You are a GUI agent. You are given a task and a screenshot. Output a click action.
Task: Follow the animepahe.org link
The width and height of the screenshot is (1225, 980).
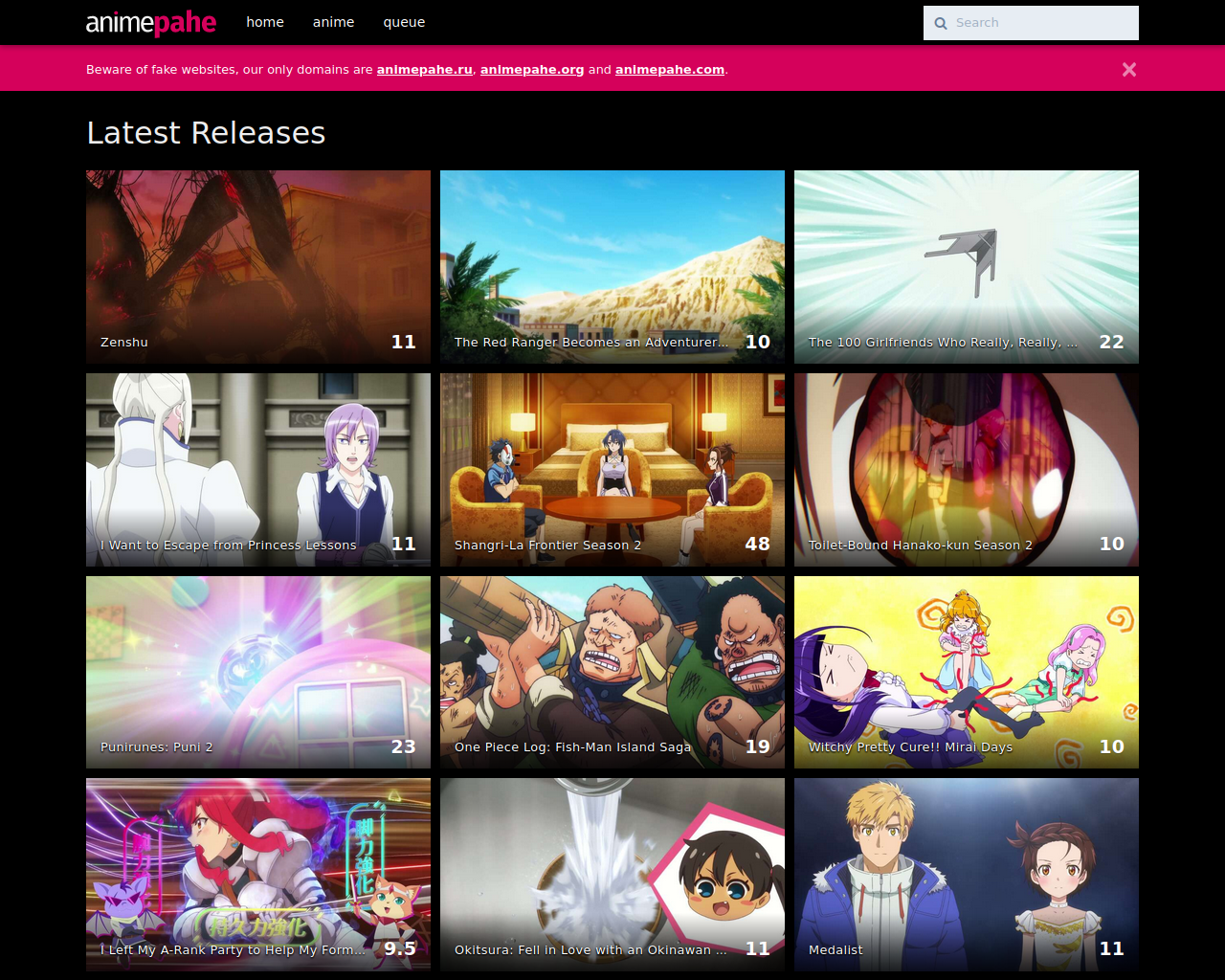pyautogui.click(x=532, y=69)
